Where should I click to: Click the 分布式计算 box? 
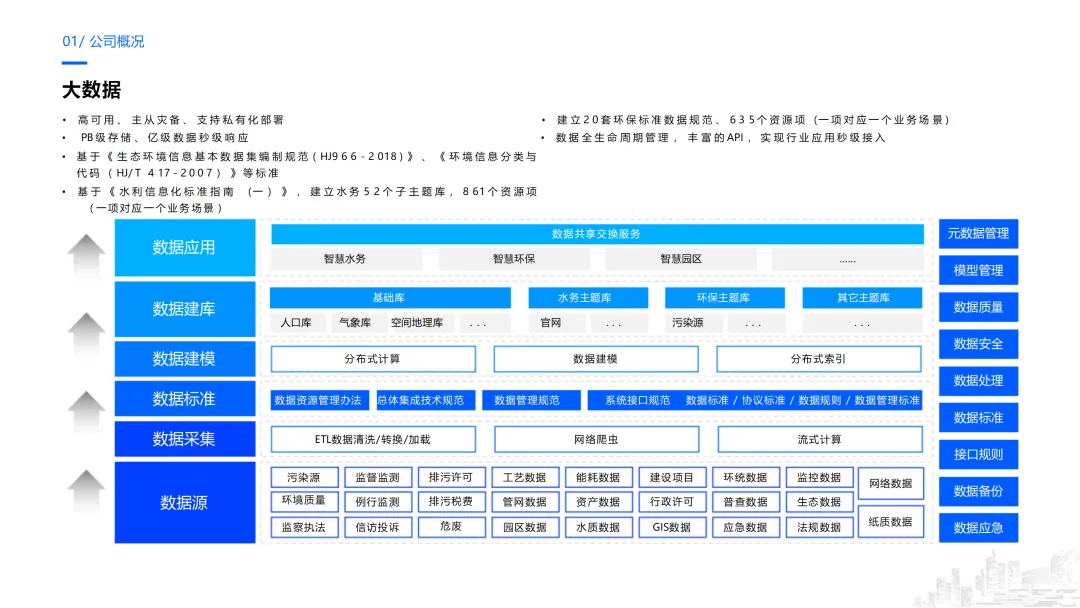click(373, 359)
